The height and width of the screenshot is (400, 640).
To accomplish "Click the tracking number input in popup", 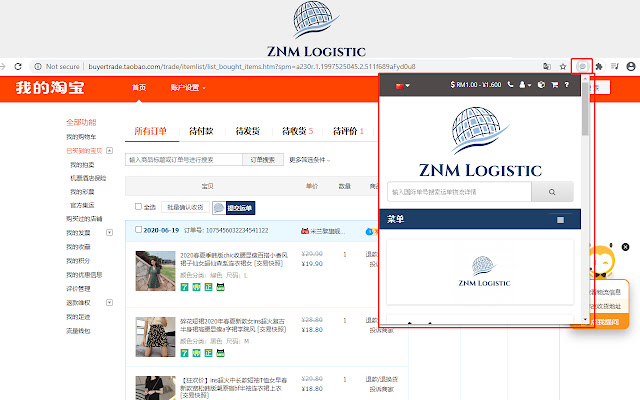I will (x=459, y=192).
